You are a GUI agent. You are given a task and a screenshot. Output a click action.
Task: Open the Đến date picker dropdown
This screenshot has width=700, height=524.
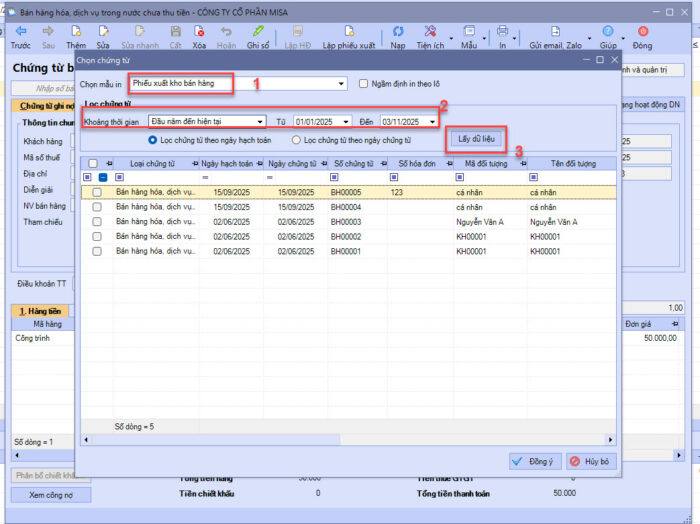[x=432, y=122]
